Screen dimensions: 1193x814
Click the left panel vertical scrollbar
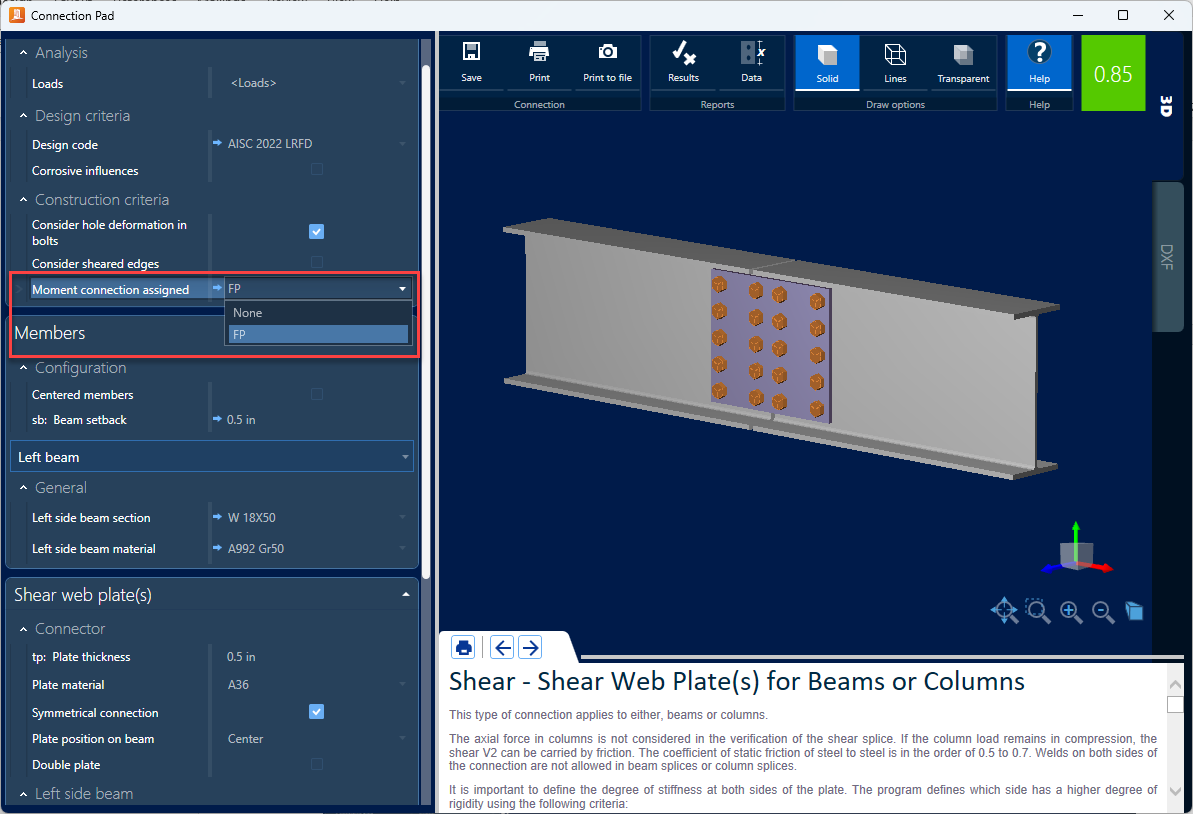pyautogui.click(x=426, y=320)
